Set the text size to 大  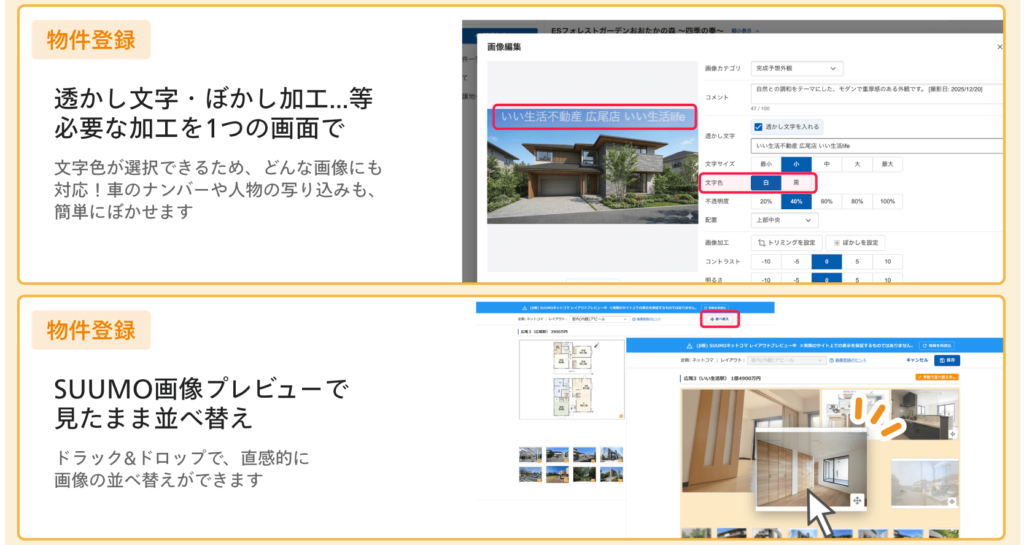click(856, 164)
